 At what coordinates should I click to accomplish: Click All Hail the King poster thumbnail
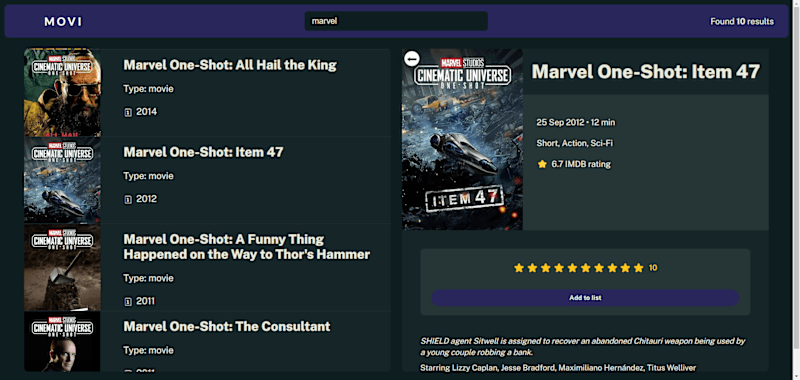pyautogui.click(x=62, y=92)
